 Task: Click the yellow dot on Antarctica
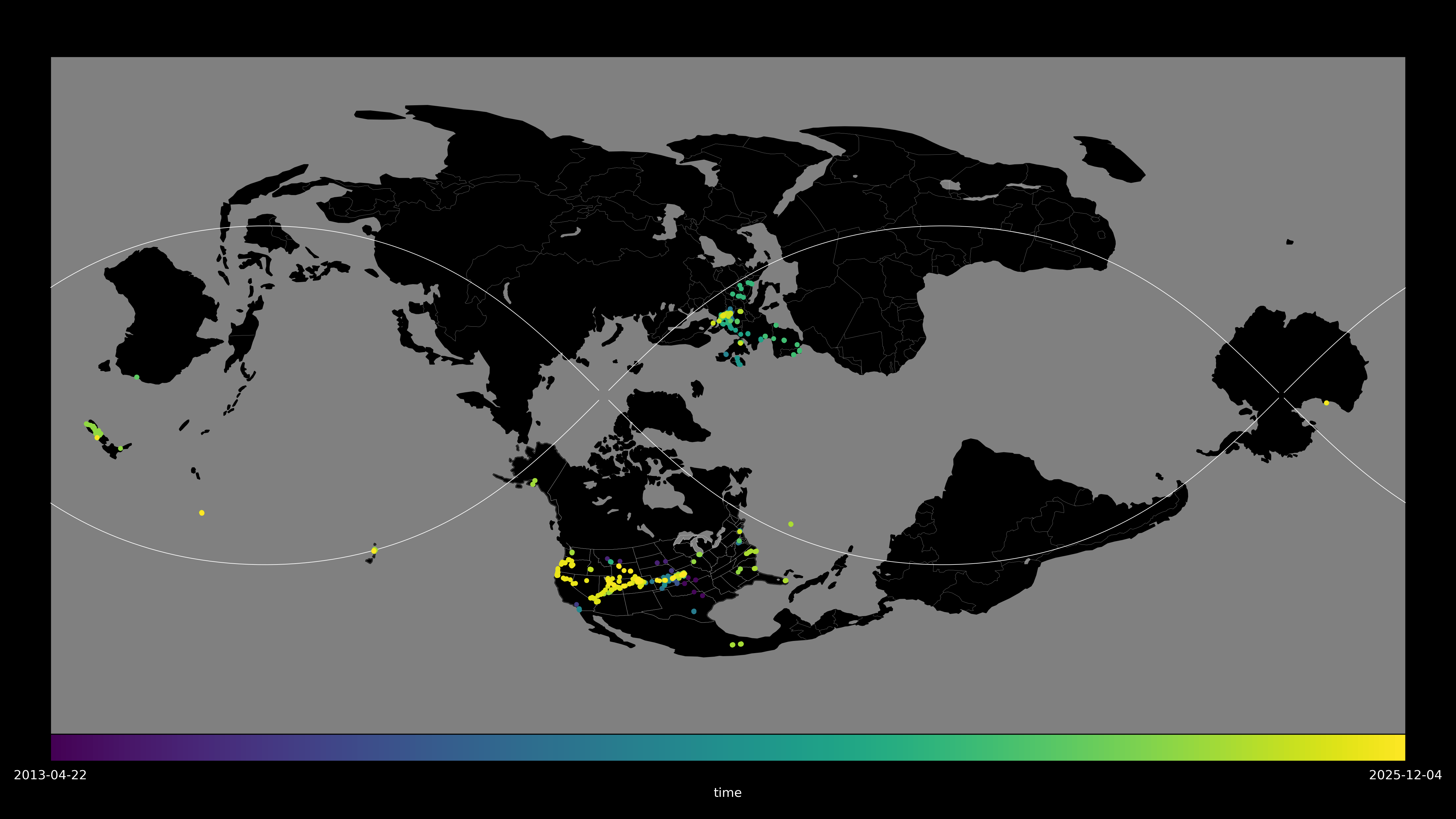tap(1326, 403)
